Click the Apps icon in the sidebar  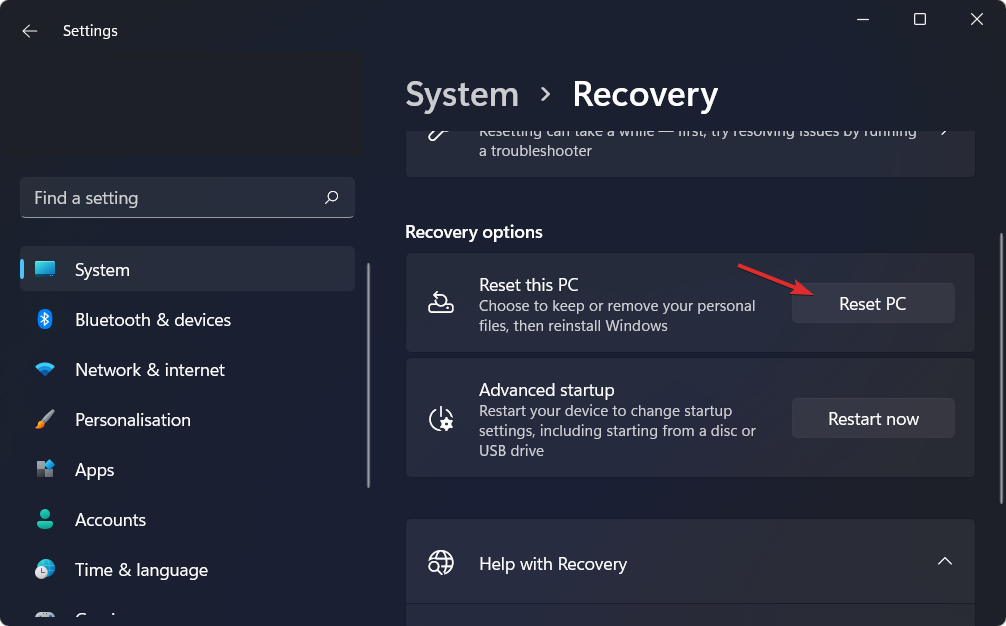[x=44, y=469]
